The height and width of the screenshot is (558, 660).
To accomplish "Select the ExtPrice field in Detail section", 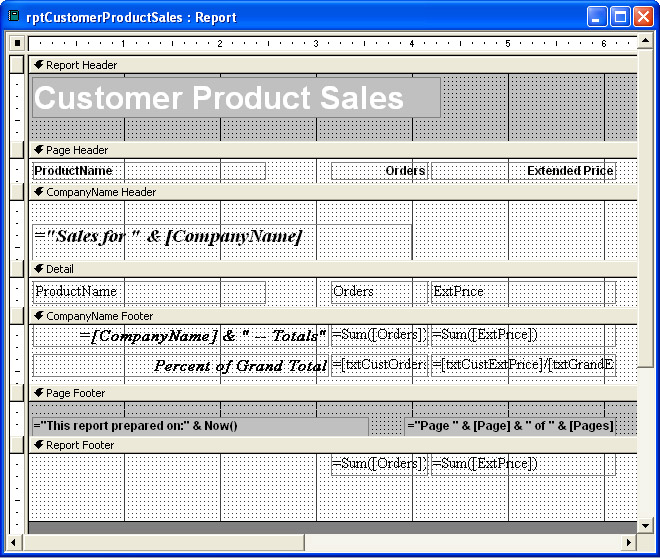I will (517, 292).
